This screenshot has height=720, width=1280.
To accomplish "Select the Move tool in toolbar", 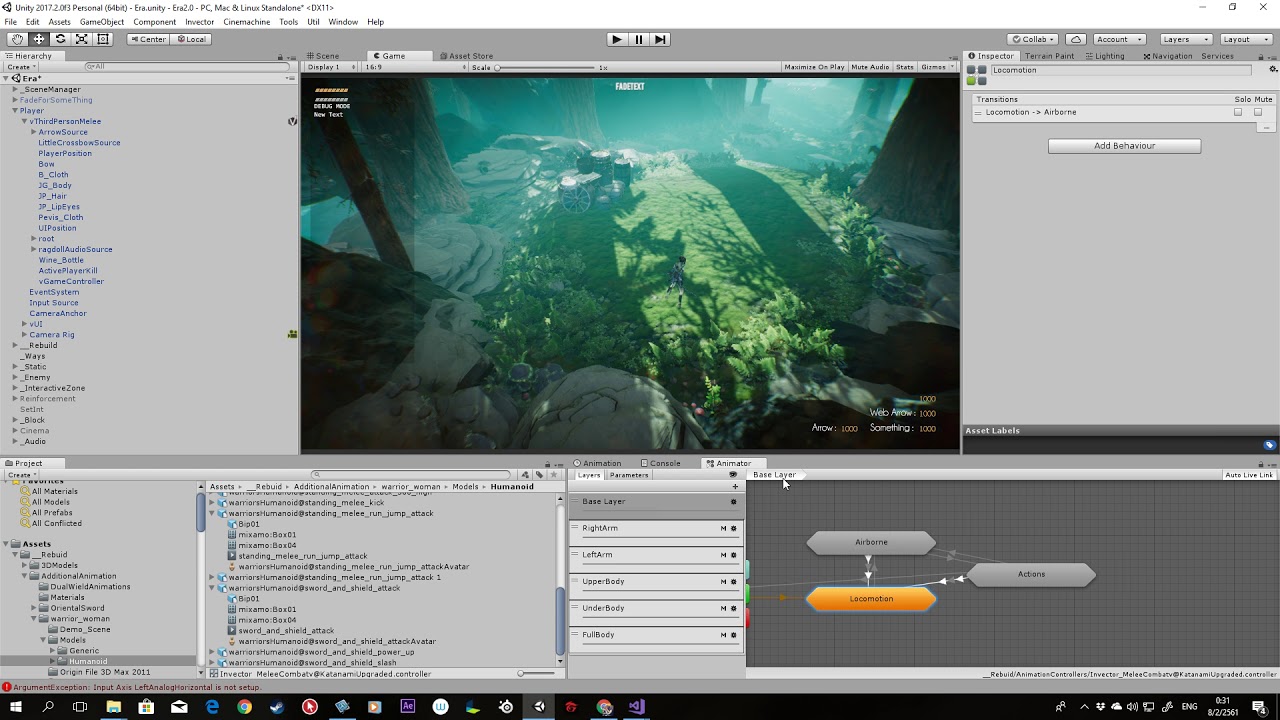I will 39,39.
